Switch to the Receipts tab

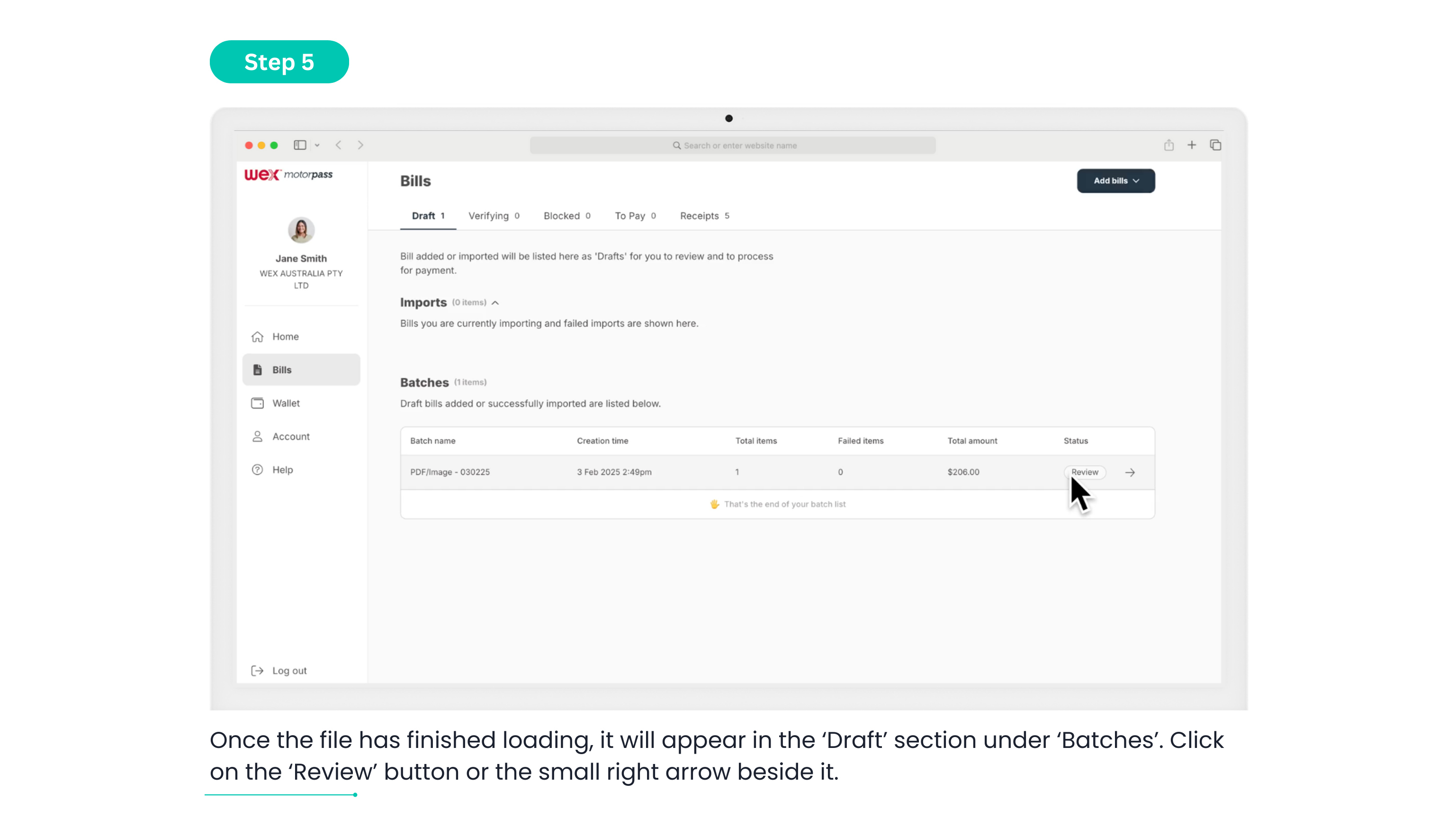[704, 216]
